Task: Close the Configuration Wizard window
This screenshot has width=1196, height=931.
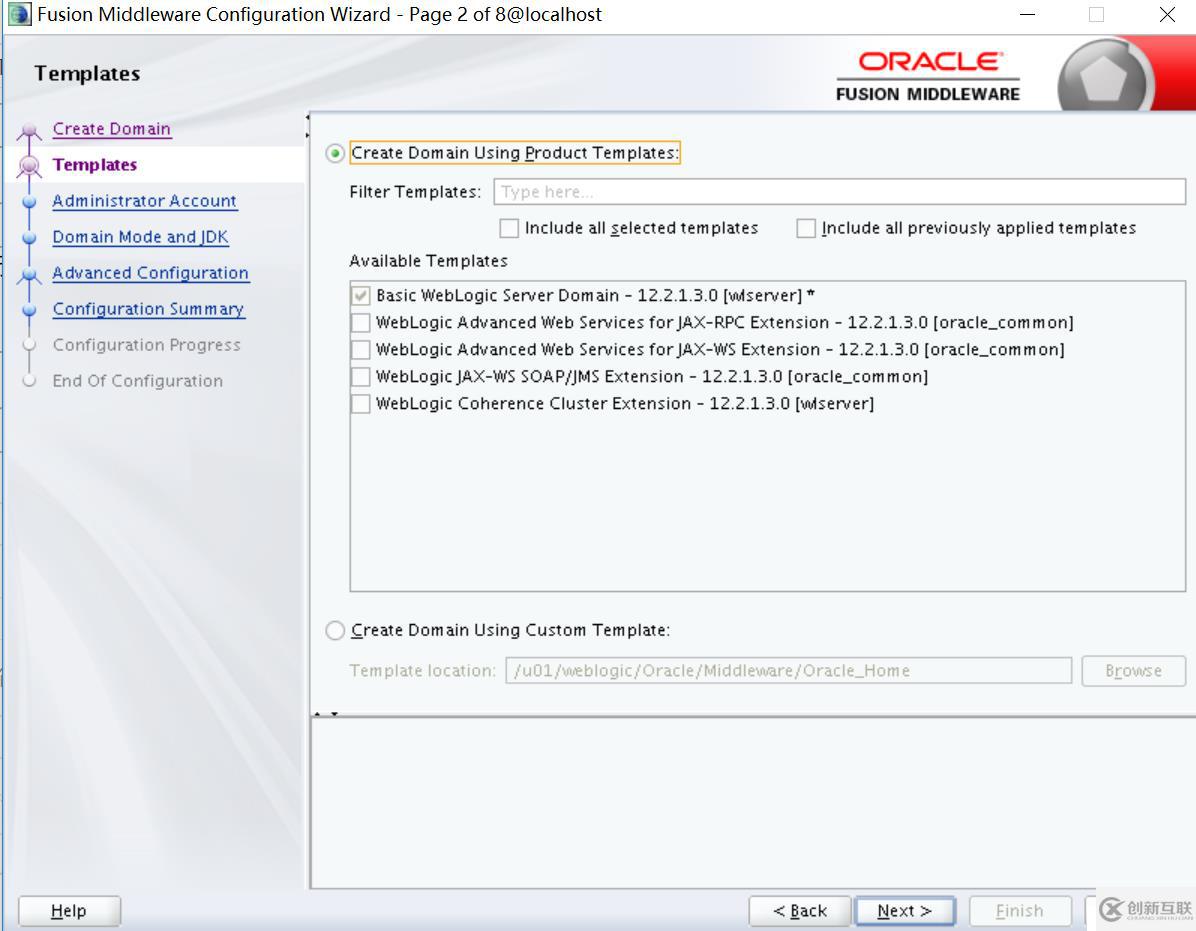Action: 1167,14
